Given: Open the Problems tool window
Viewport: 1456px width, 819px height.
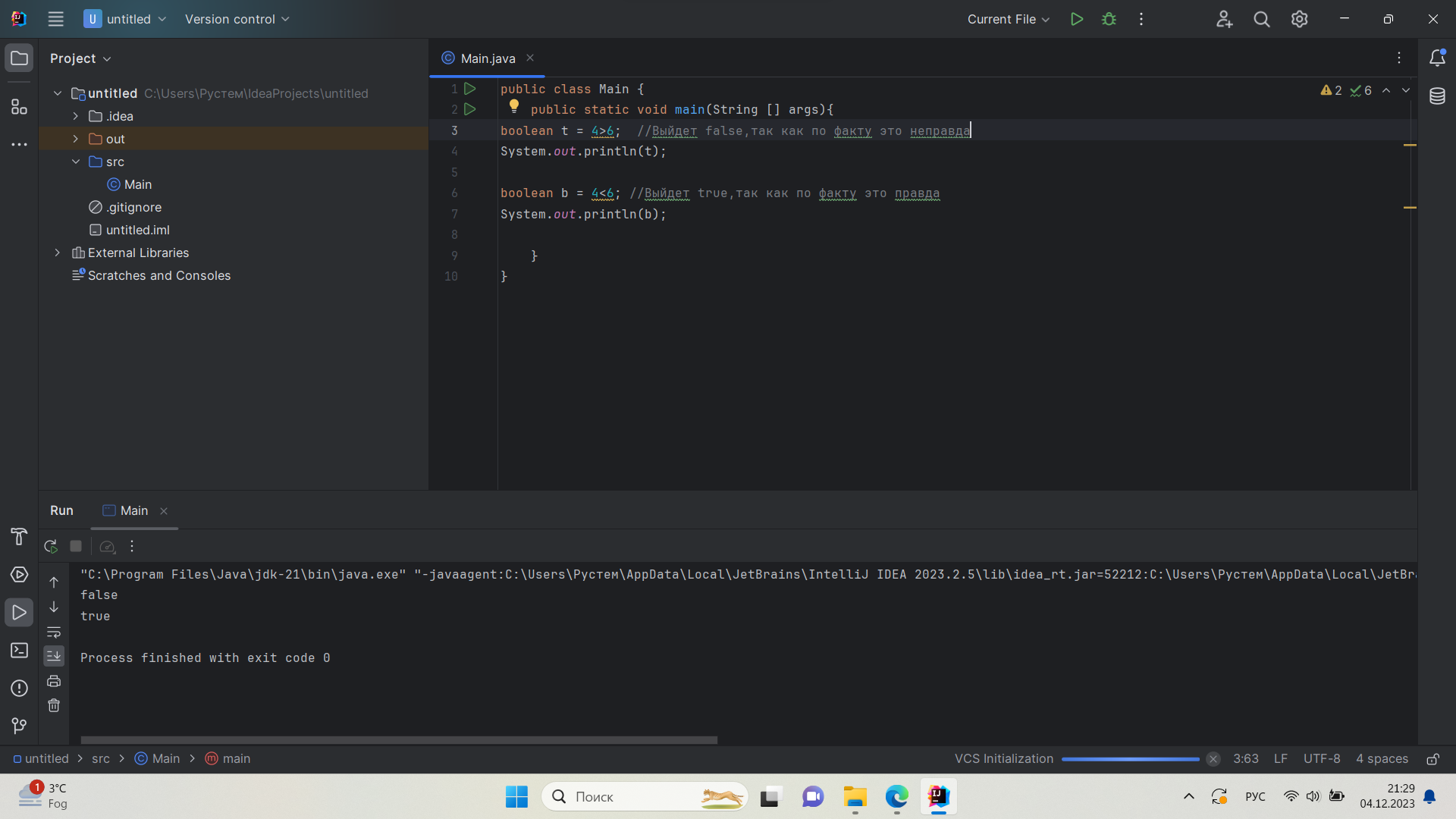Looking at the screenshot, I should pyautogui.click(x=19, y=689).
